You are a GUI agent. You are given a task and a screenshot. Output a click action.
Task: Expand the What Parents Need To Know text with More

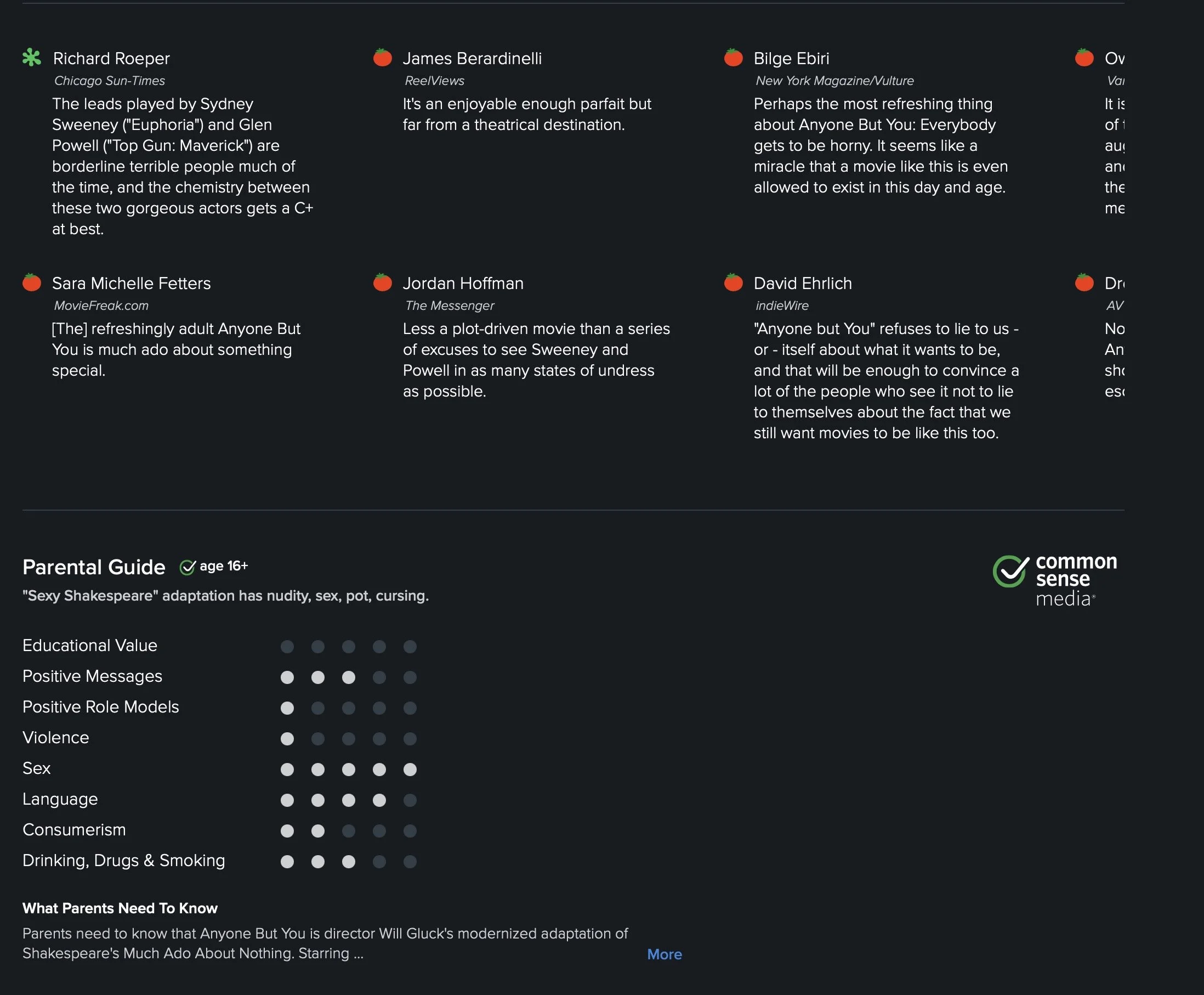(x=665, y=954)
